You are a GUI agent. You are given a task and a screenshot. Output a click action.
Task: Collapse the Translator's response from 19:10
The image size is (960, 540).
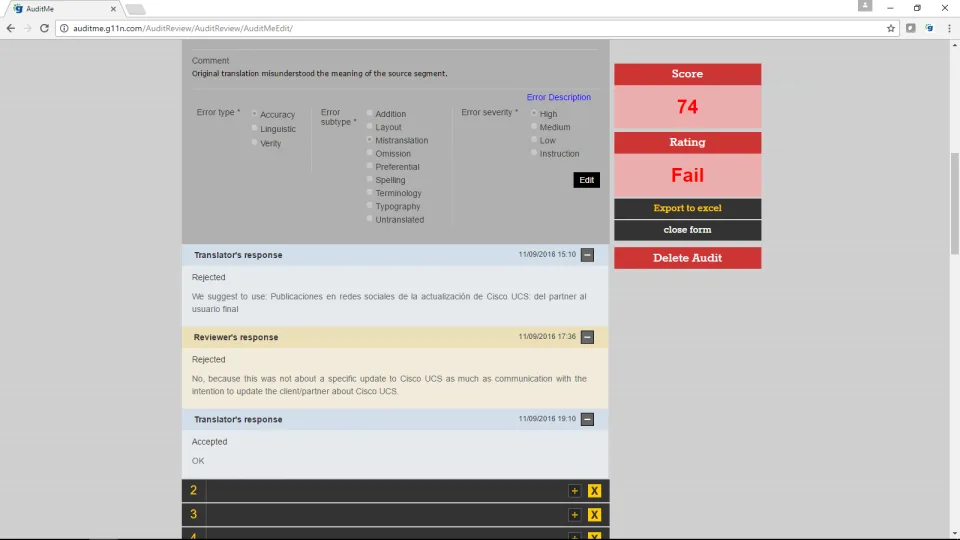[587, 419]
